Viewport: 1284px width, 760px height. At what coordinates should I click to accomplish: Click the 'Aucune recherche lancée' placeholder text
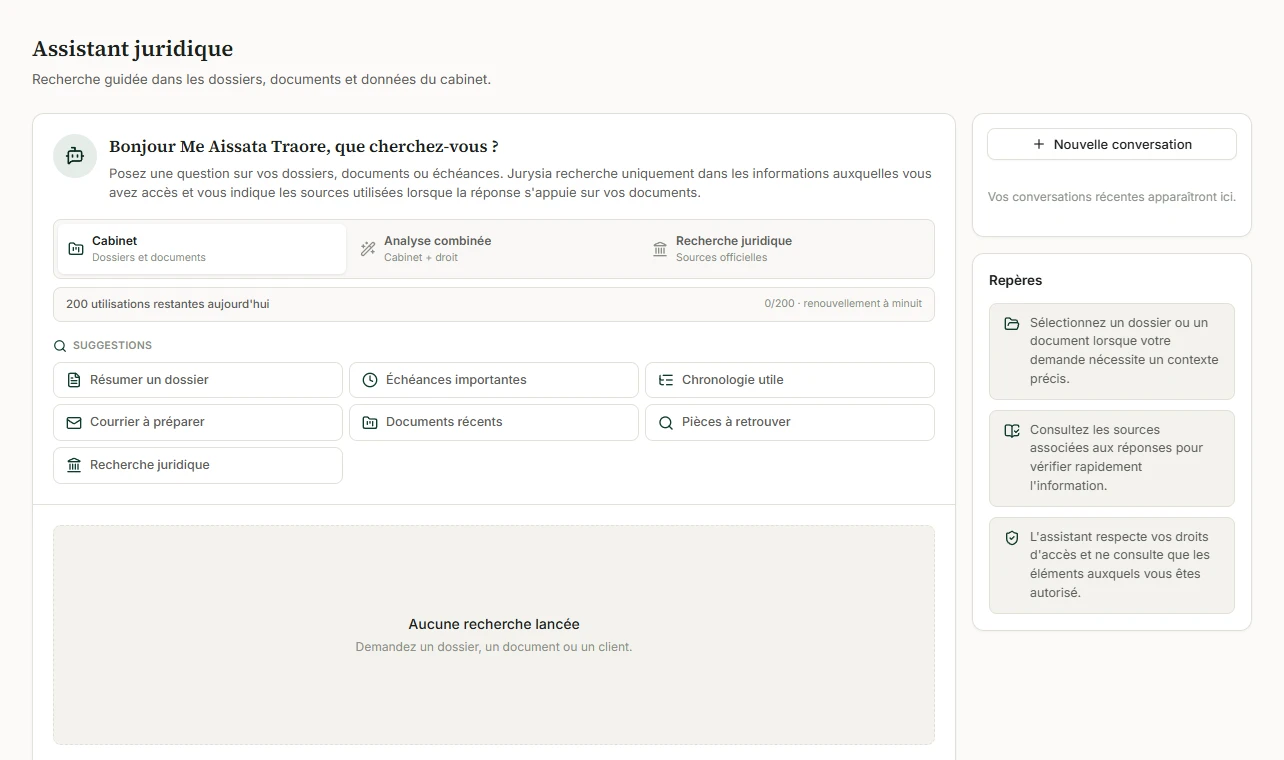(x=494, y=624)
